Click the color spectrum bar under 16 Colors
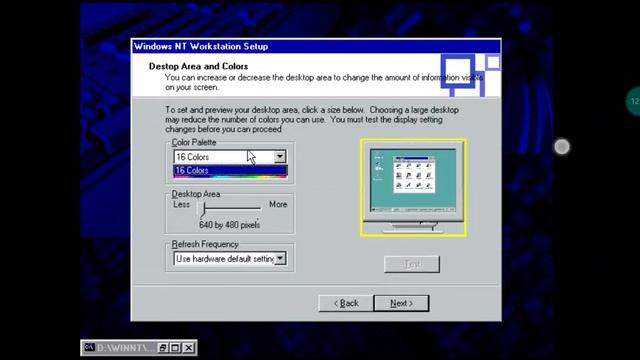Screen dimensions: 640x360 point(230,177)
